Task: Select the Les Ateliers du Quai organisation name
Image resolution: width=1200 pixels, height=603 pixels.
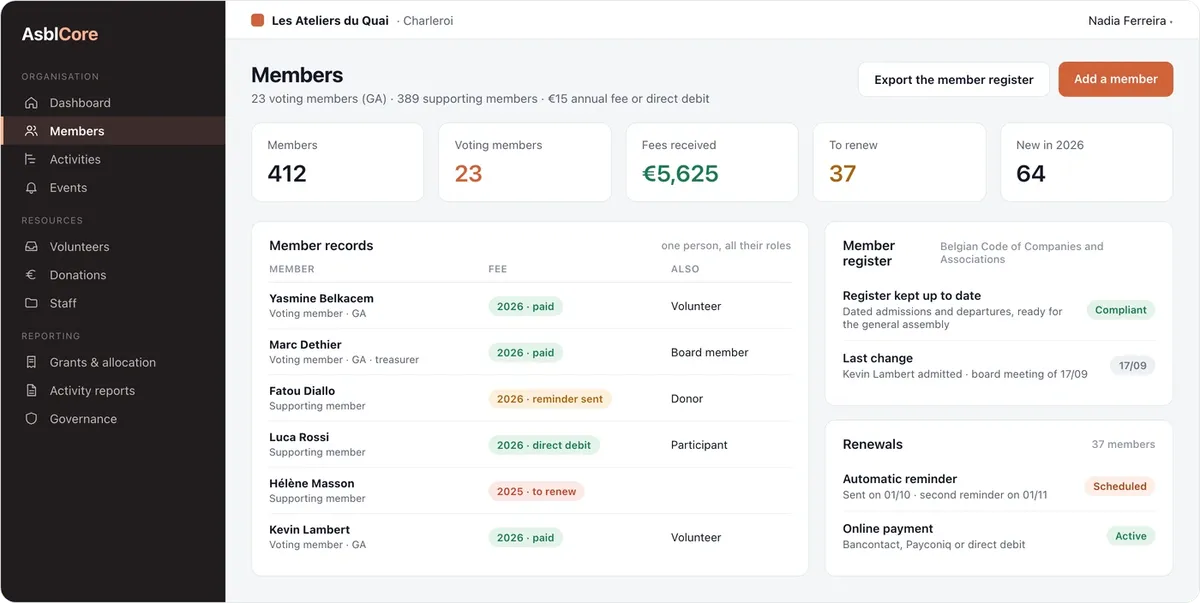Action: tap(330, 20)
